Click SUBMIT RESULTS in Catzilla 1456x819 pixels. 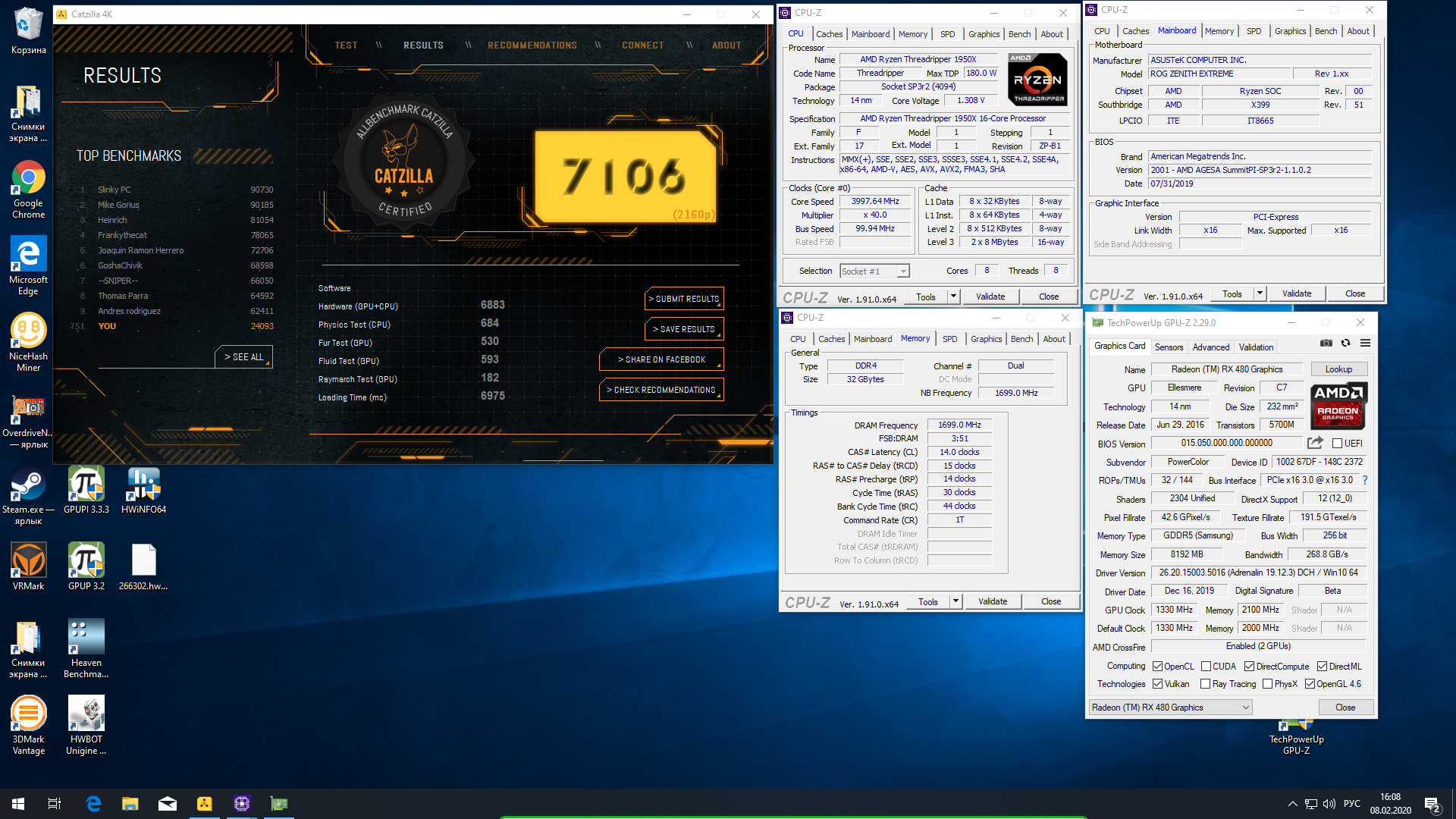coord(684,299)
